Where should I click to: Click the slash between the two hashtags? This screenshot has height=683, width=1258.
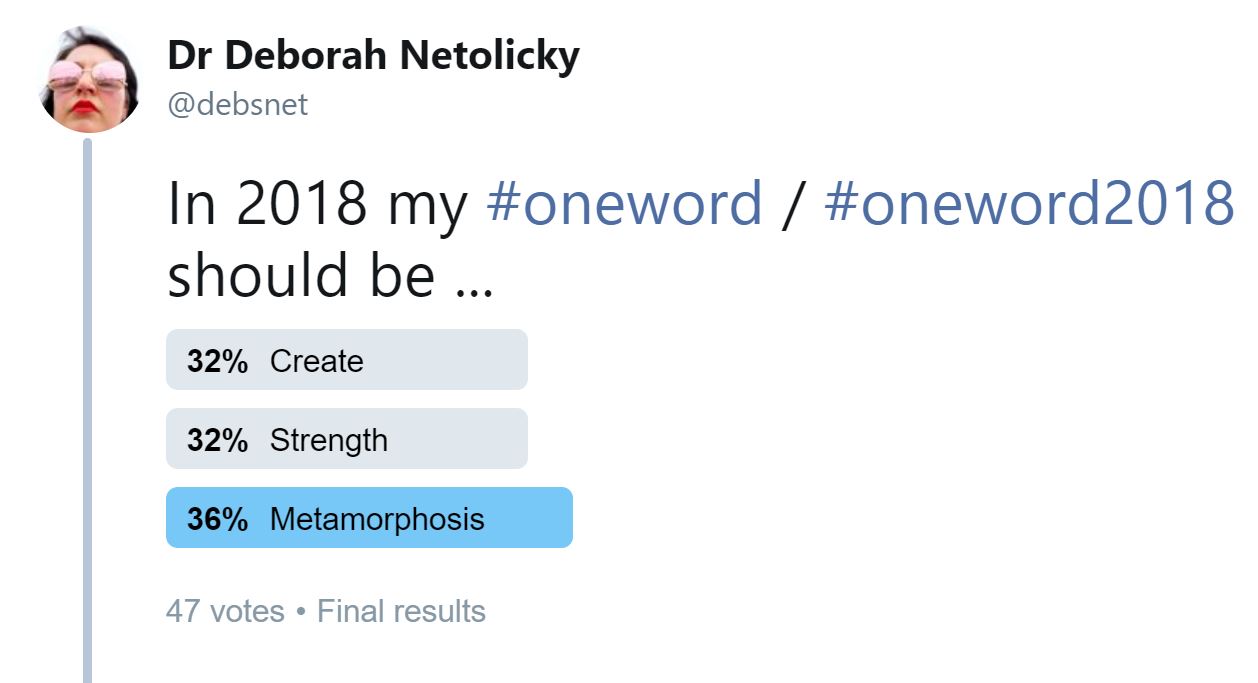[793, 203]
